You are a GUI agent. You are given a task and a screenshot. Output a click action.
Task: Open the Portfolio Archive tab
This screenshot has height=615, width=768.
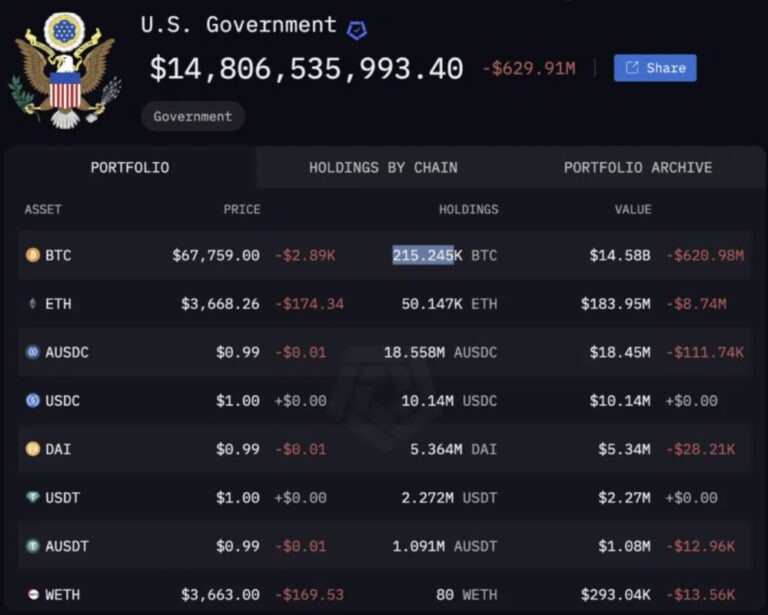tap(638, 167)
